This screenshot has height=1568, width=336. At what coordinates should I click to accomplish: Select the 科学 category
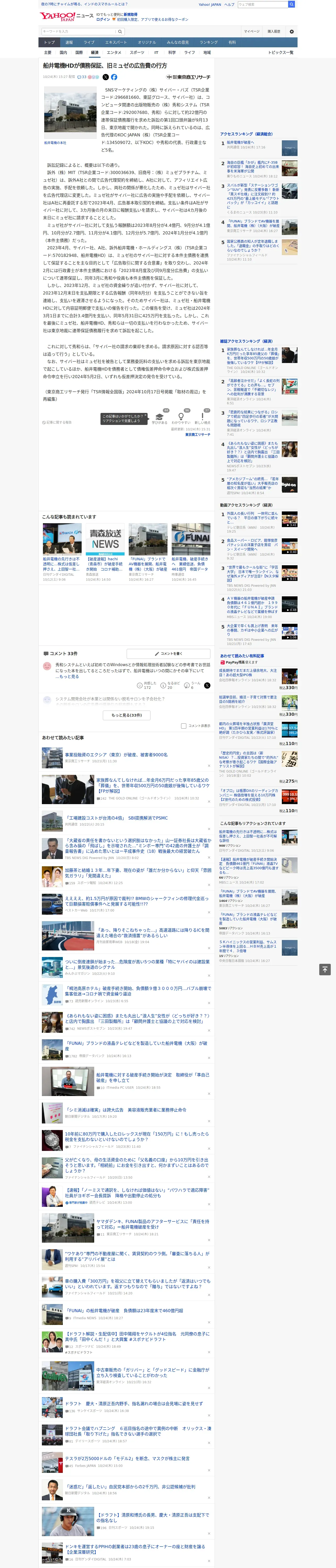(x=172, y=52)
